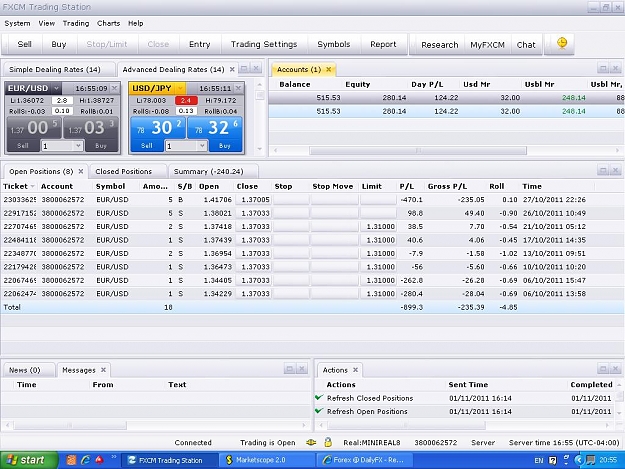The image size is (625, 469).
Task: Open the Trading menu
Action: 76,24
